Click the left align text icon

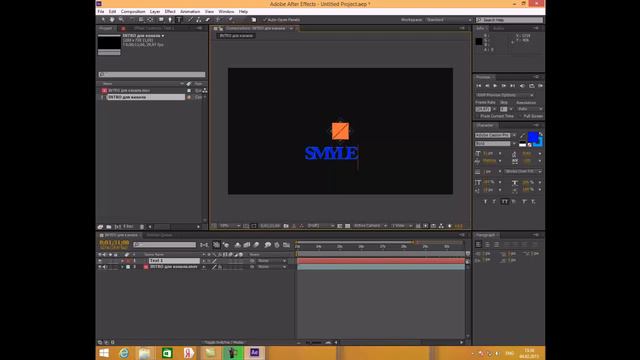pyautogui.click(x=478, y=244)
